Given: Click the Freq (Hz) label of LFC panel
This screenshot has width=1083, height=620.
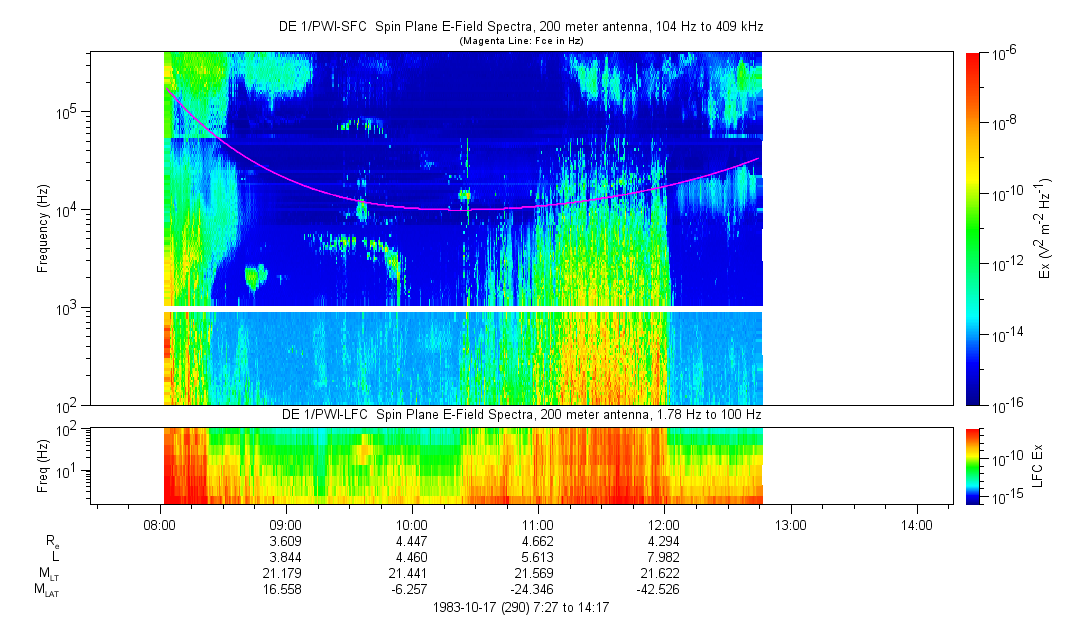Looking at the screenshot, I should [43, 465].
